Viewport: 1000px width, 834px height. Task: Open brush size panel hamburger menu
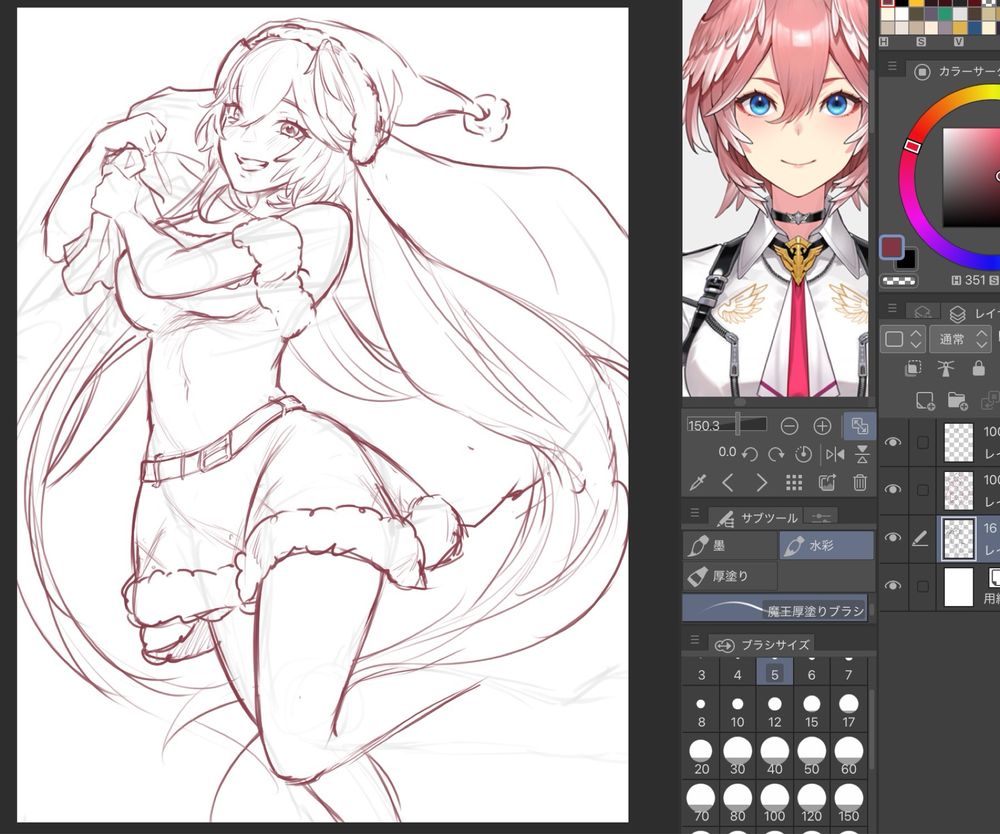click(x=695, y=640)
